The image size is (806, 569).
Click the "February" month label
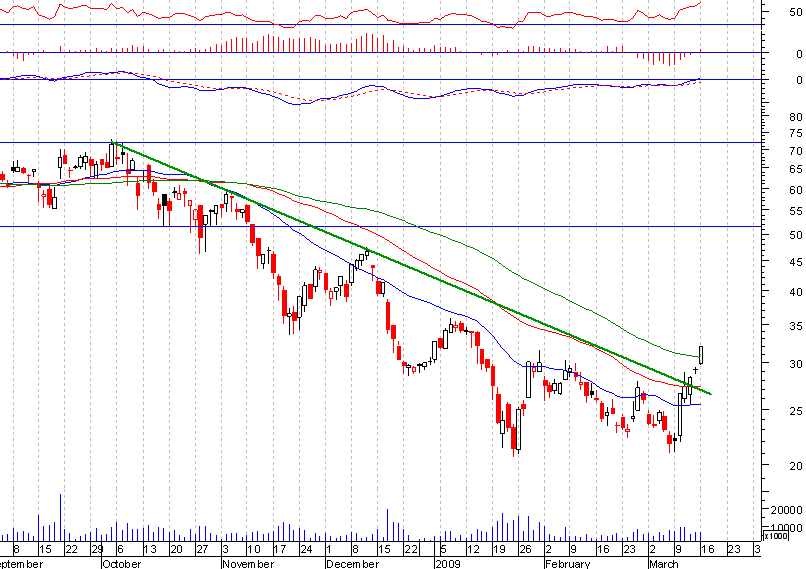(567, 563)
